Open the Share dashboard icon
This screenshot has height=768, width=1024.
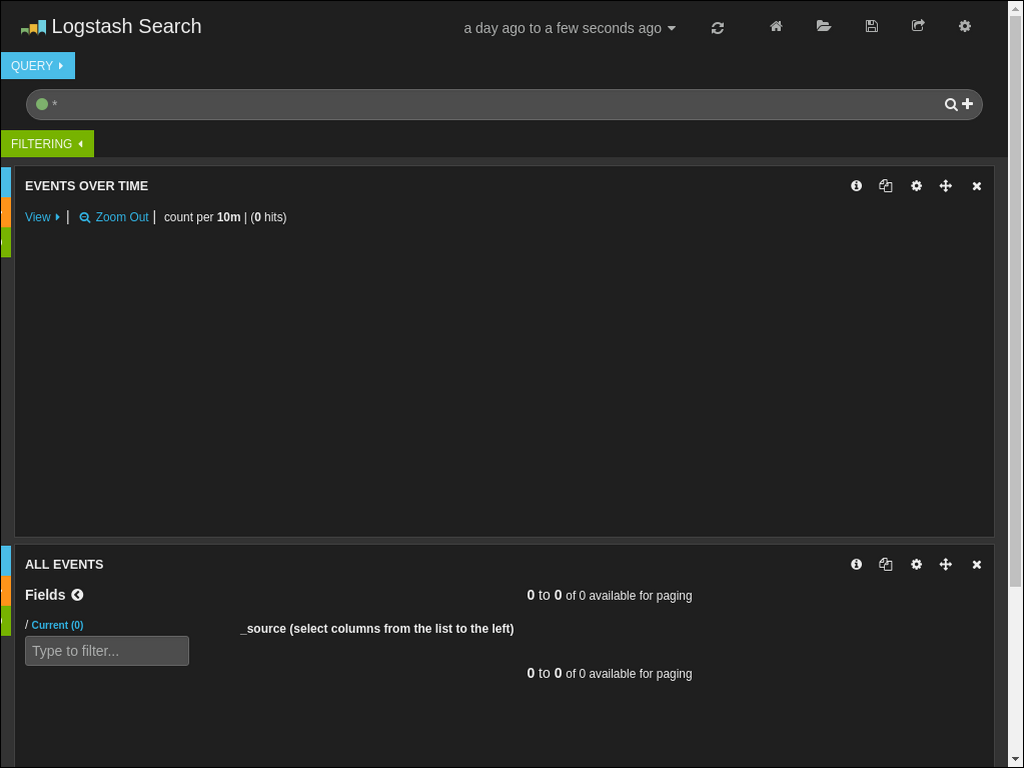tap(918, 26)
